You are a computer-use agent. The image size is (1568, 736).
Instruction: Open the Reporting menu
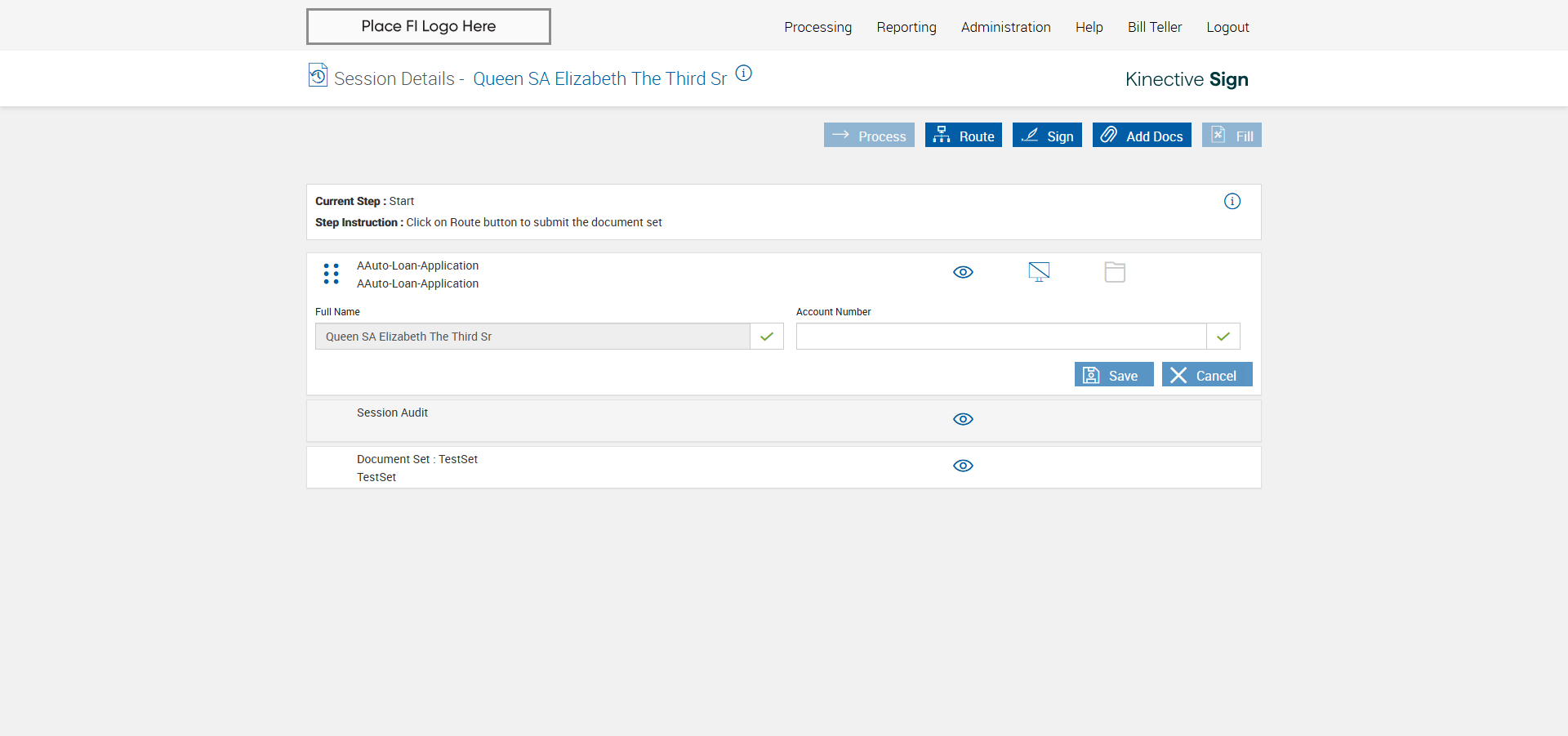click(906, 27)
